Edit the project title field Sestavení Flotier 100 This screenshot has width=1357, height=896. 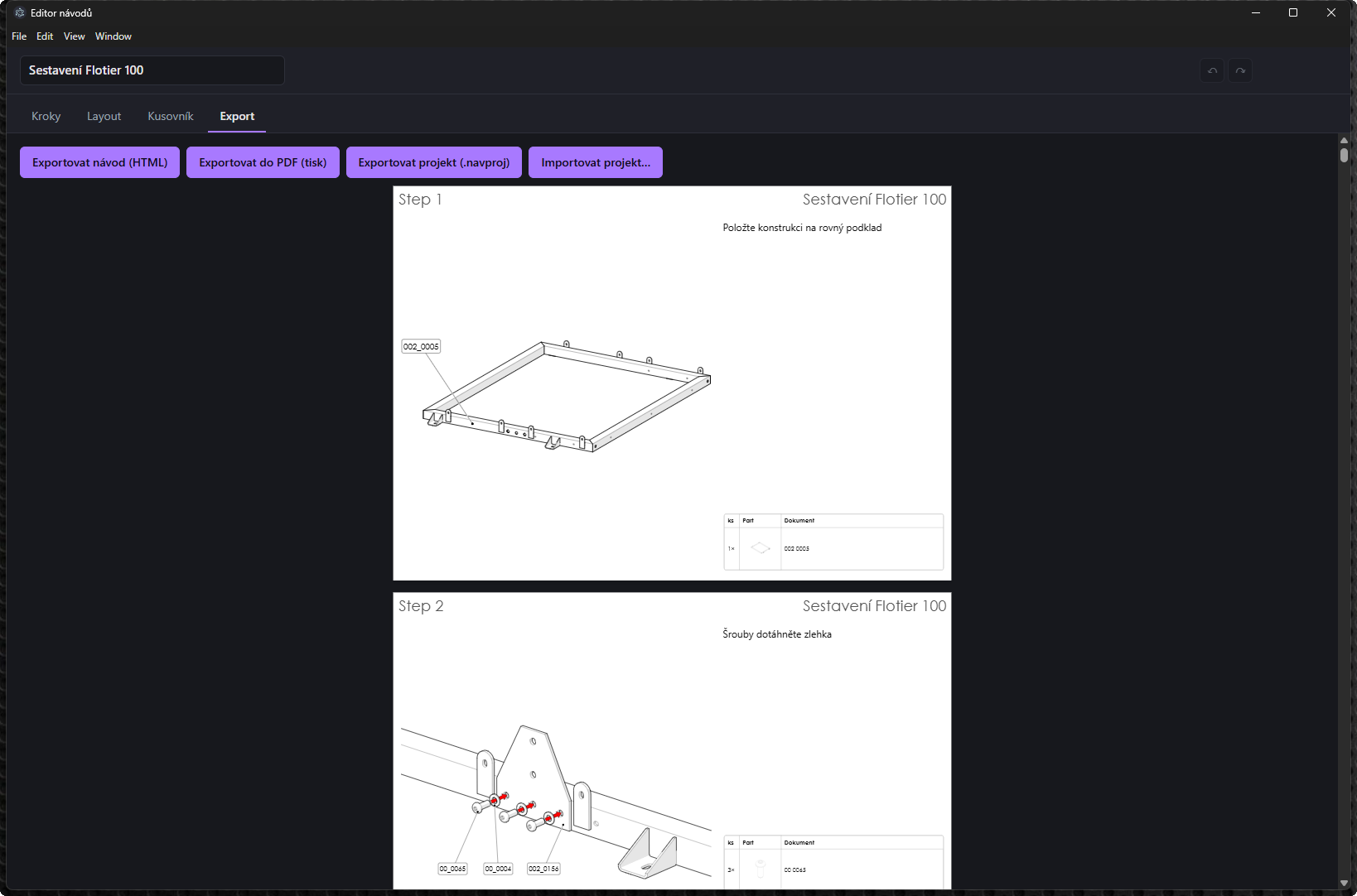(152, 70)
